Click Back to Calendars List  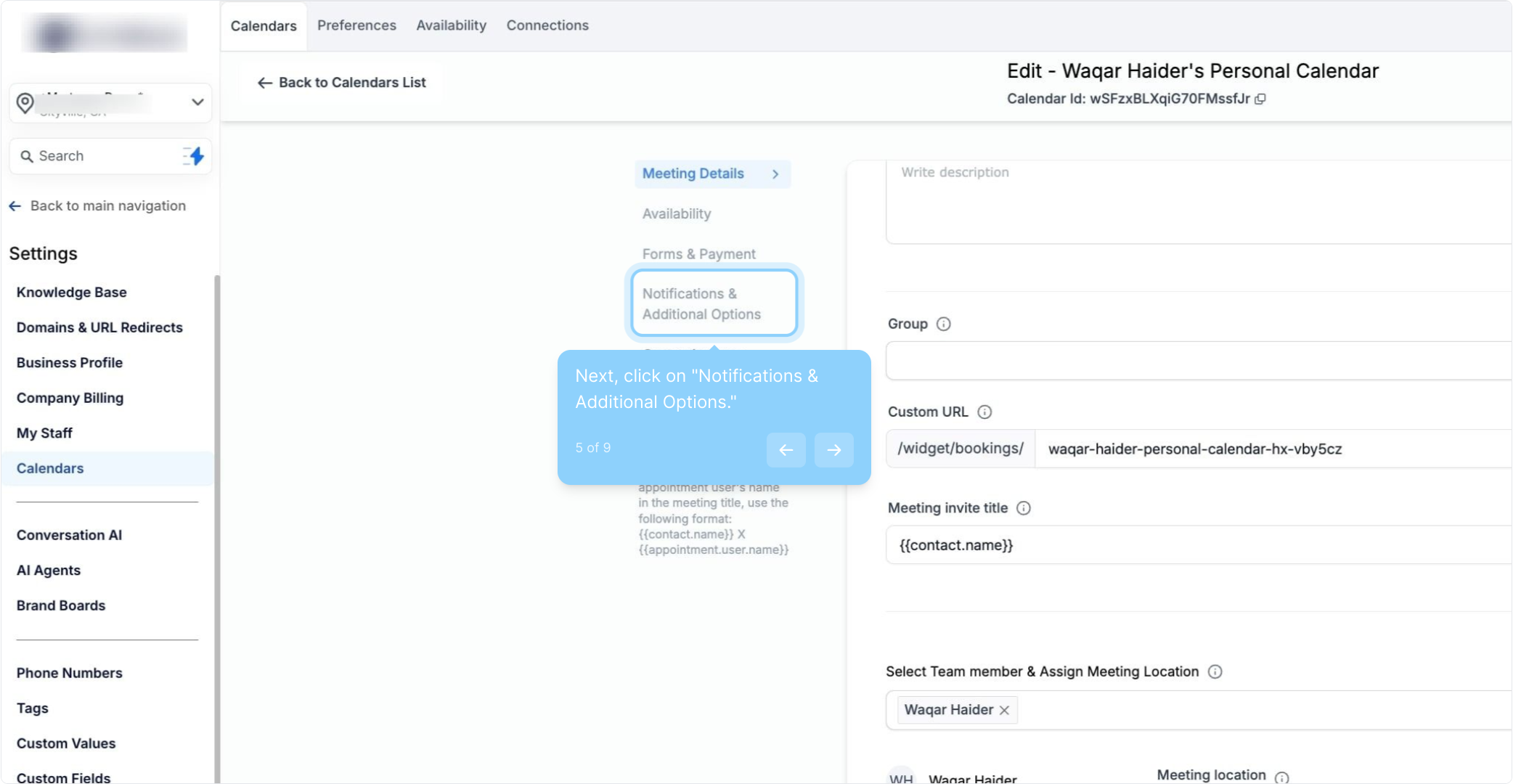pyautogui.click(x=342, y=83)
